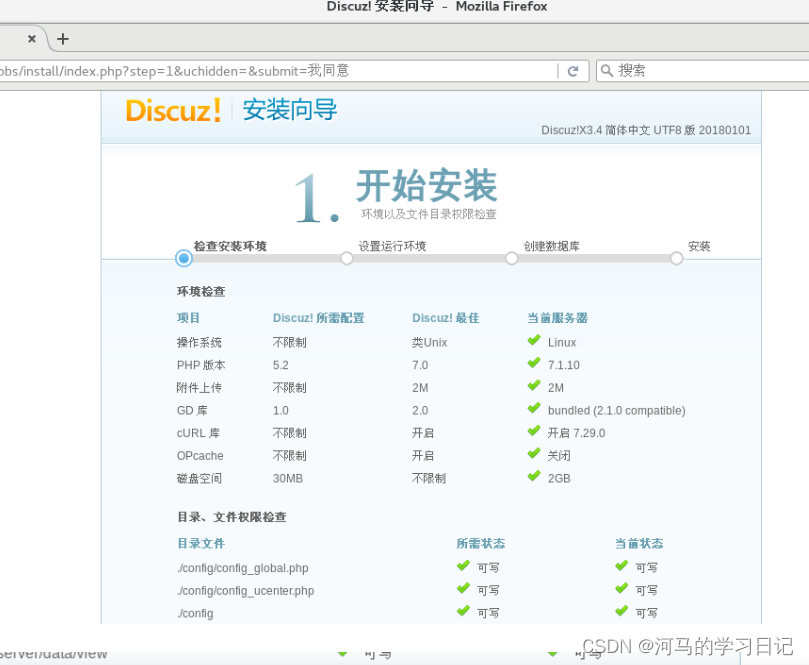Click checkmark next to Linux
Viewport: 809px width, 665px height.
coord(534,340)
